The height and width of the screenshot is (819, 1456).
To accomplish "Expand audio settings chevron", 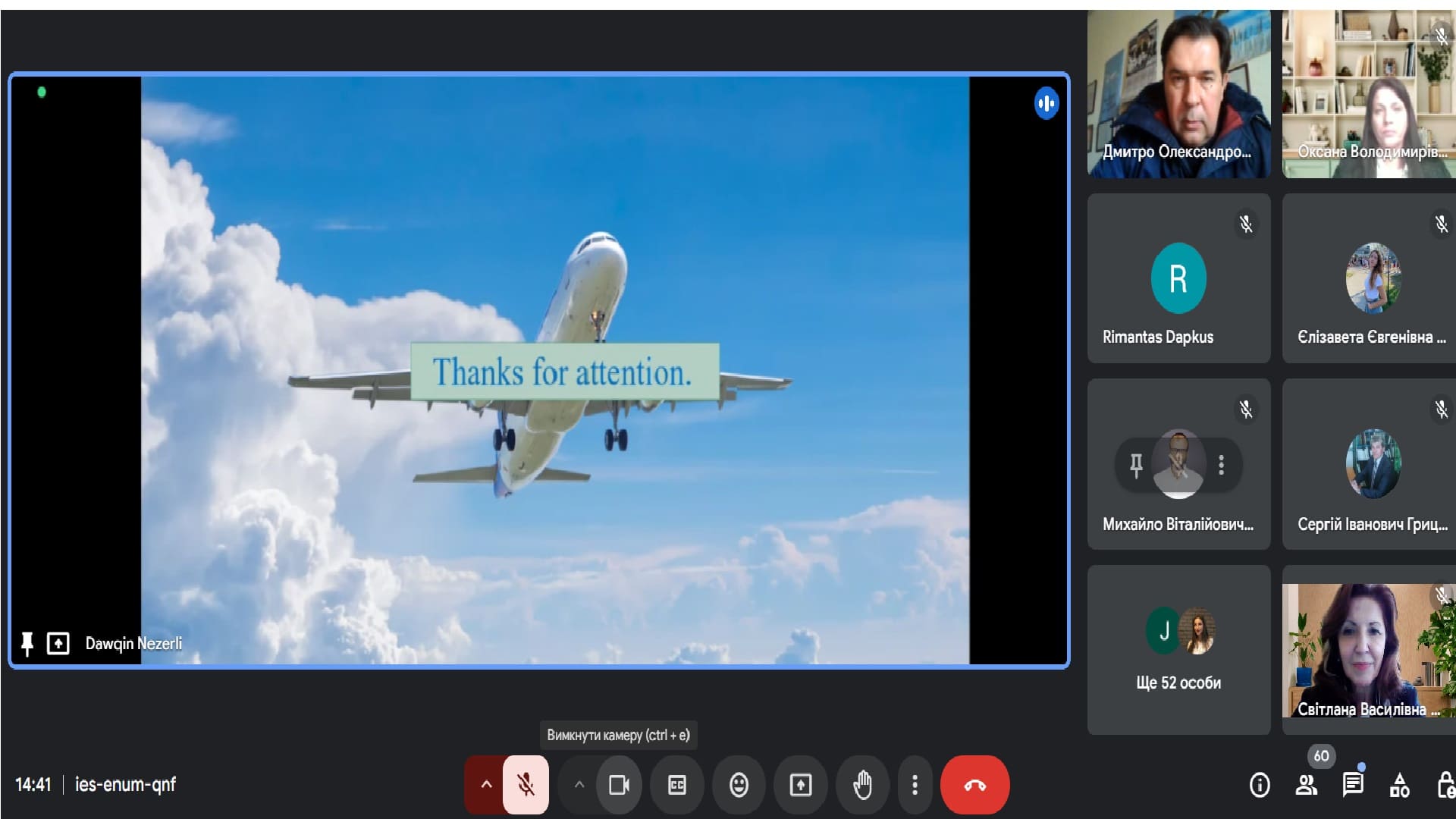I will pyautogui.click(x=486, y=785).
